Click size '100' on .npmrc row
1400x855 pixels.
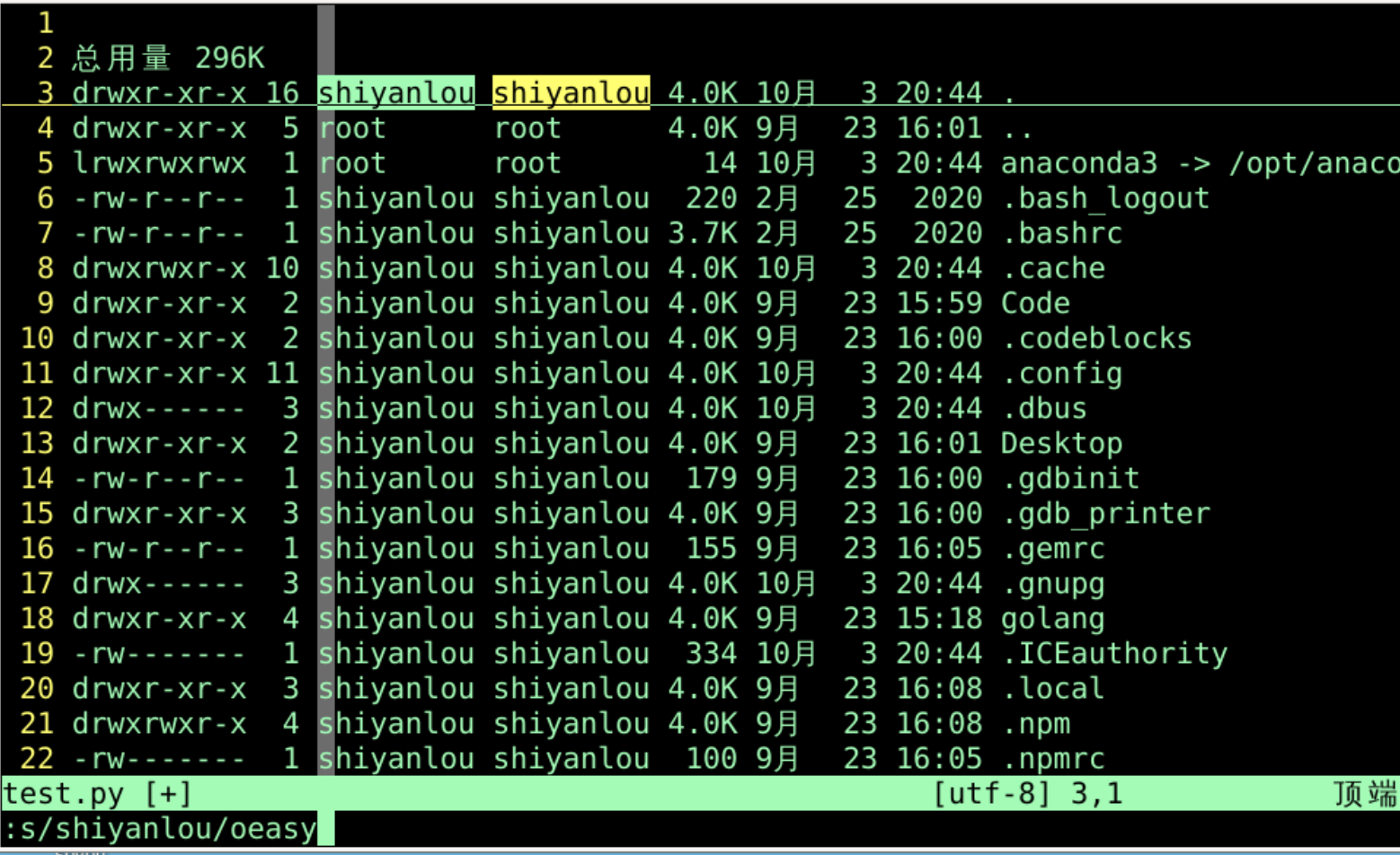click(712, 759)
